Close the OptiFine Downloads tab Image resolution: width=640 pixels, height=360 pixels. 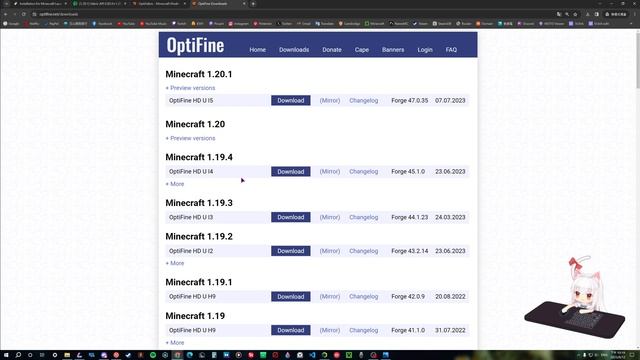coord(244,4)
